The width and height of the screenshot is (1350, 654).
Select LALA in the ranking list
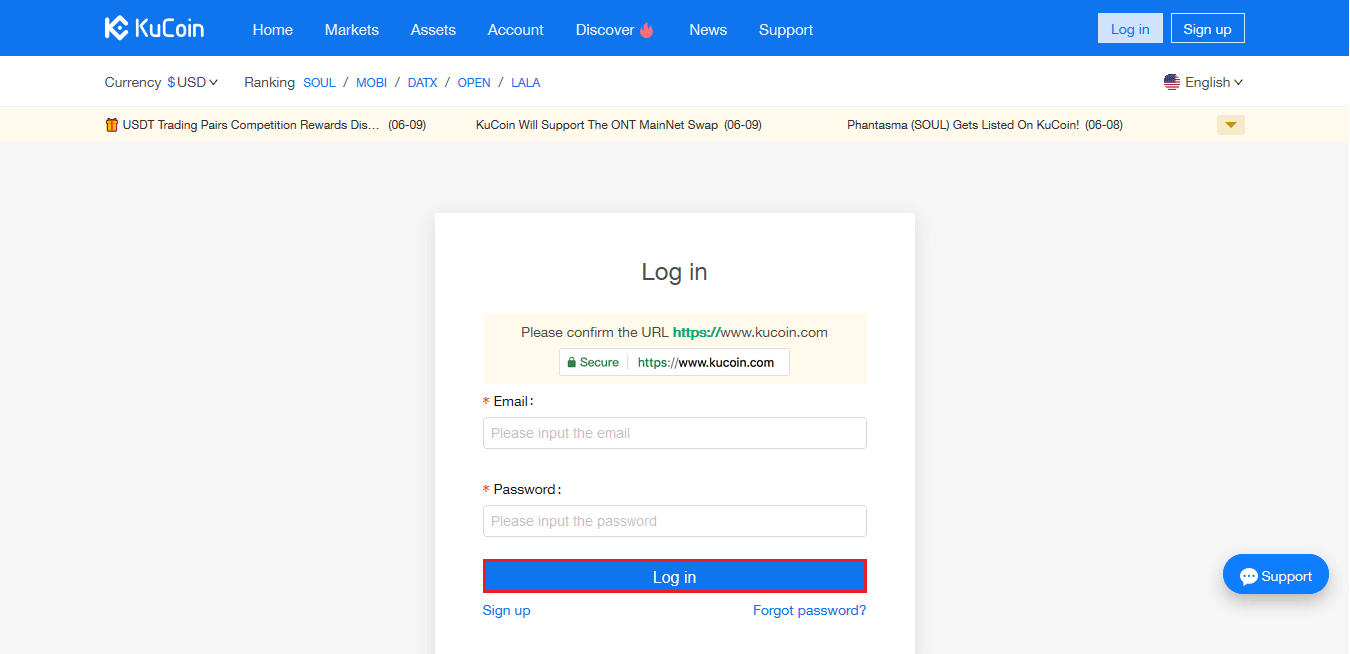pyautogui.click(x=526, y=83)
